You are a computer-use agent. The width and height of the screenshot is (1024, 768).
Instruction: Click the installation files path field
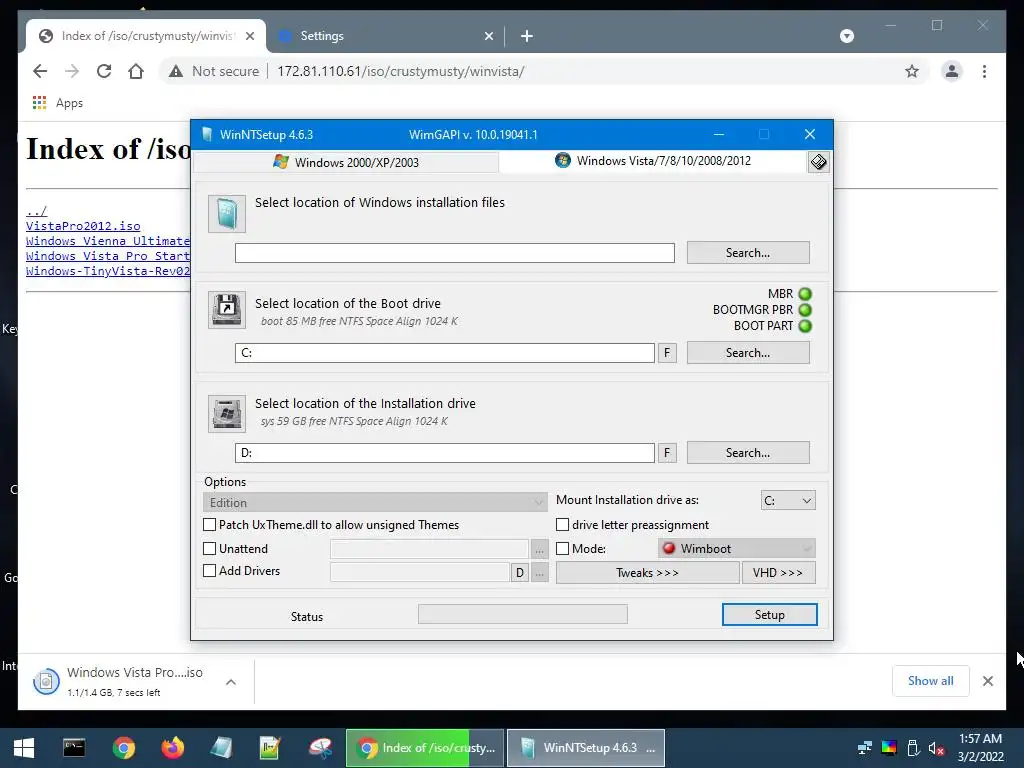pyautogui.click(x=455, y=253)
